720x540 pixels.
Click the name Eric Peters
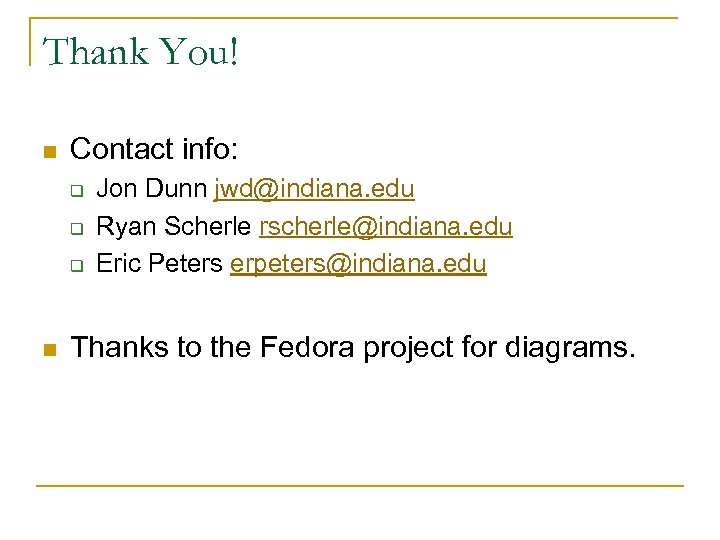(160, 264)
